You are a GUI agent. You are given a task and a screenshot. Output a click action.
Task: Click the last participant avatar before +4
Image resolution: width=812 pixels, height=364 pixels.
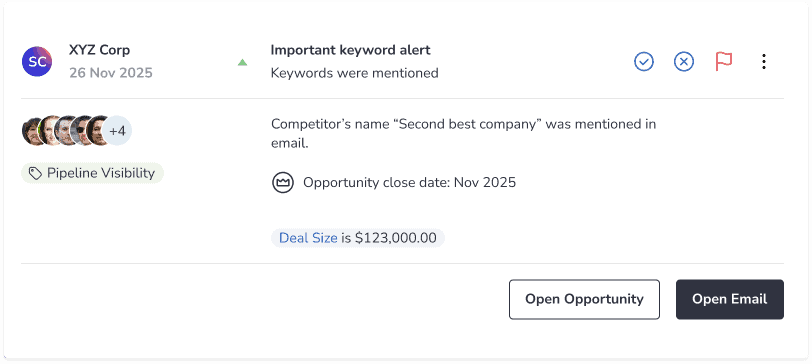click(x=97, y=130)
